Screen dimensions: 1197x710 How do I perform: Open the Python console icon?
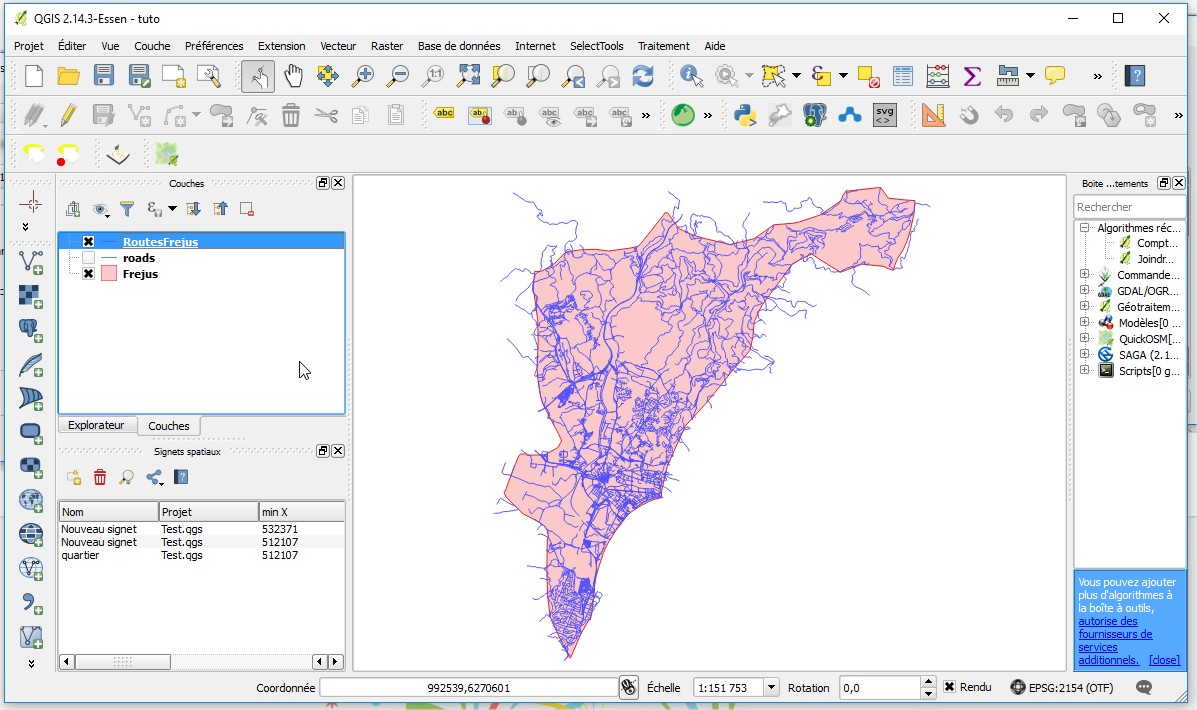(x=744, y=115)
